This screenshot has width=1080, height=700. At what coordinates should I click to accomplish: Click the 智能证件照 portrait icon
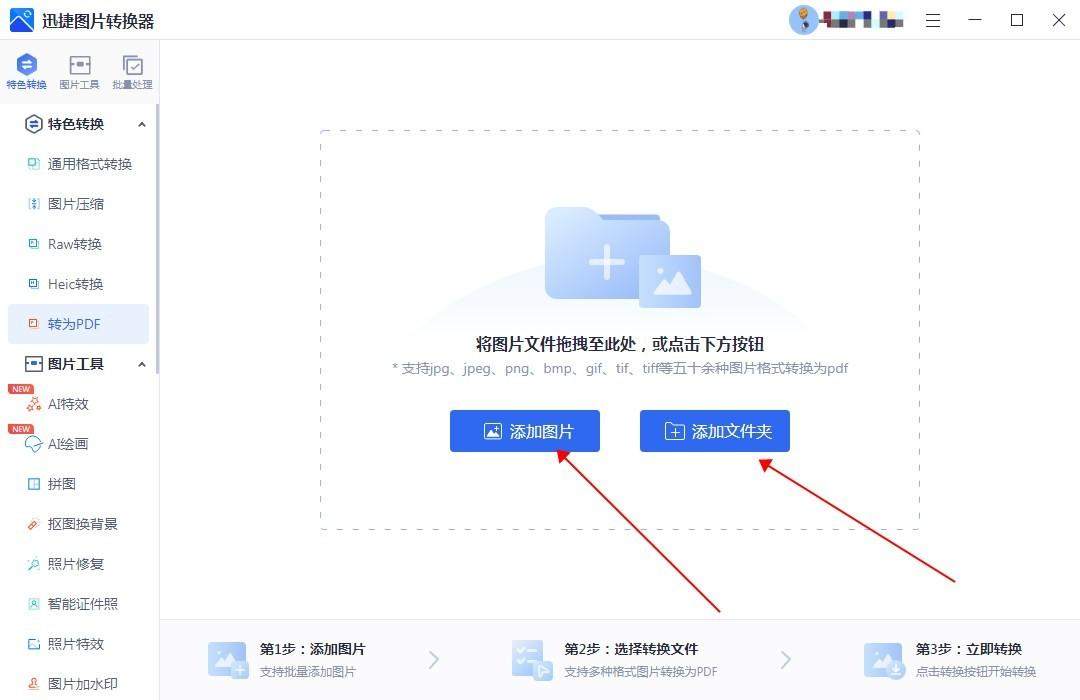(33, 604)
